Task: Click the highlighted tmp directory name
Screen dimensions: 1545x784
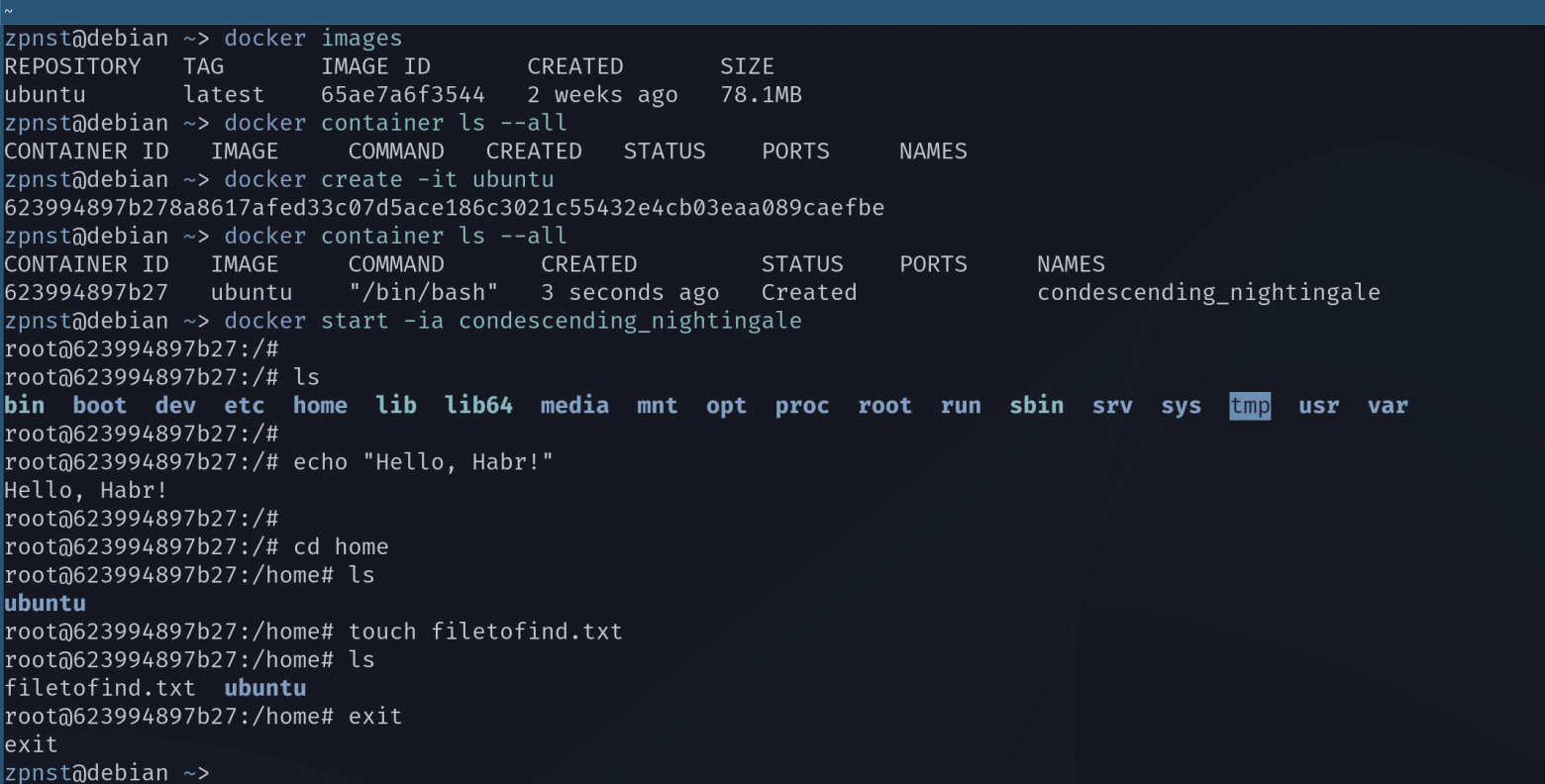Action: coord(1250,406)
